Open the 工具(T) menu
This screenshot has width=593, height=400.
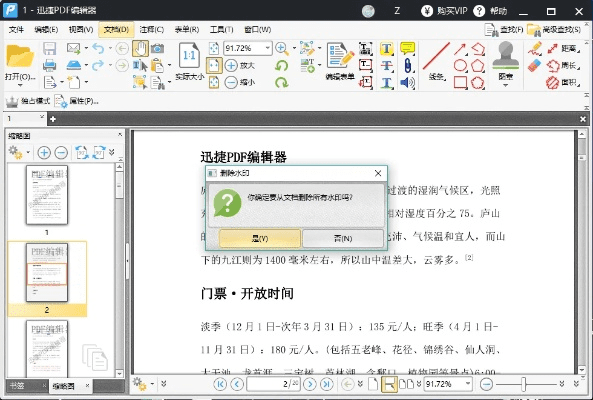pos(222,29)
